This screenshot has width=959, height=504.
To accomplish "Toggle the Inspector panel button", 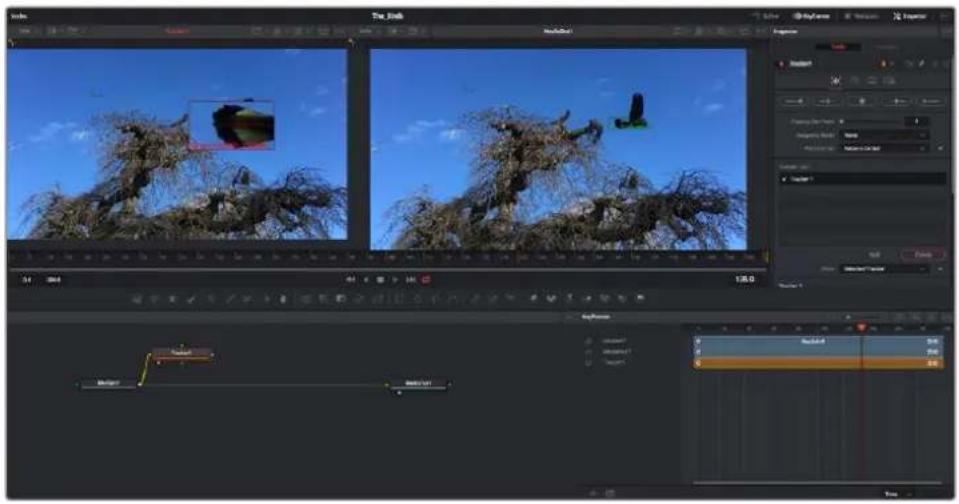I will point(909,17).
